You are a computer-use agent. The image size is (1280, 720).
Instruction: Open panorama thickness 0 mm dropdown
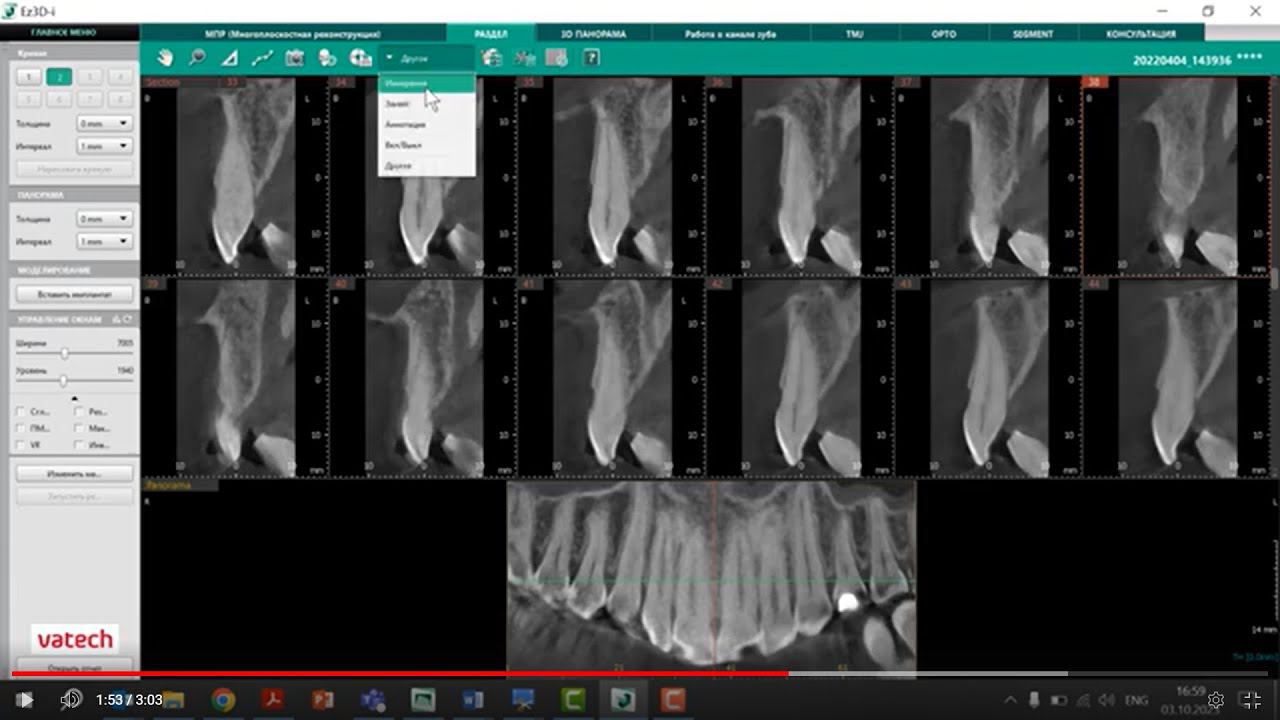[105, 219]
